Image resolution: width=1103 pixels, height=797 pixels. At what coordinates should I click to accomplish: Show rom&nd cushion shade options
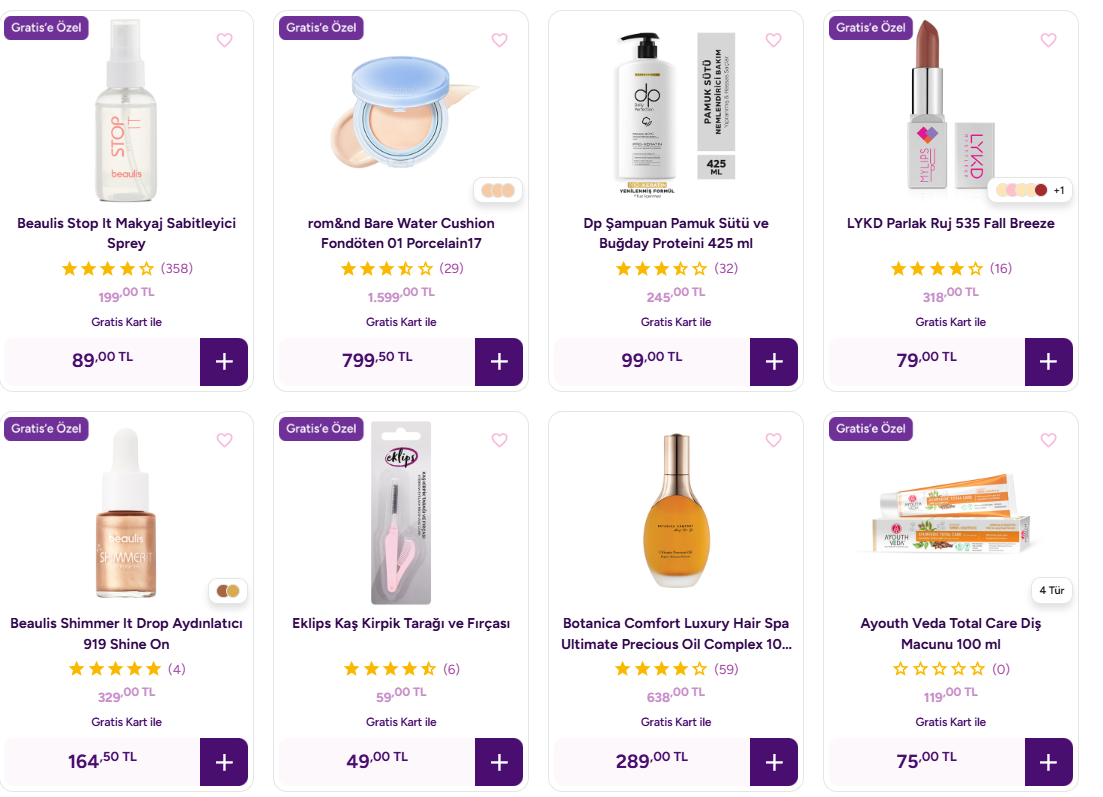pyautogui.click(x=497, y=190)
